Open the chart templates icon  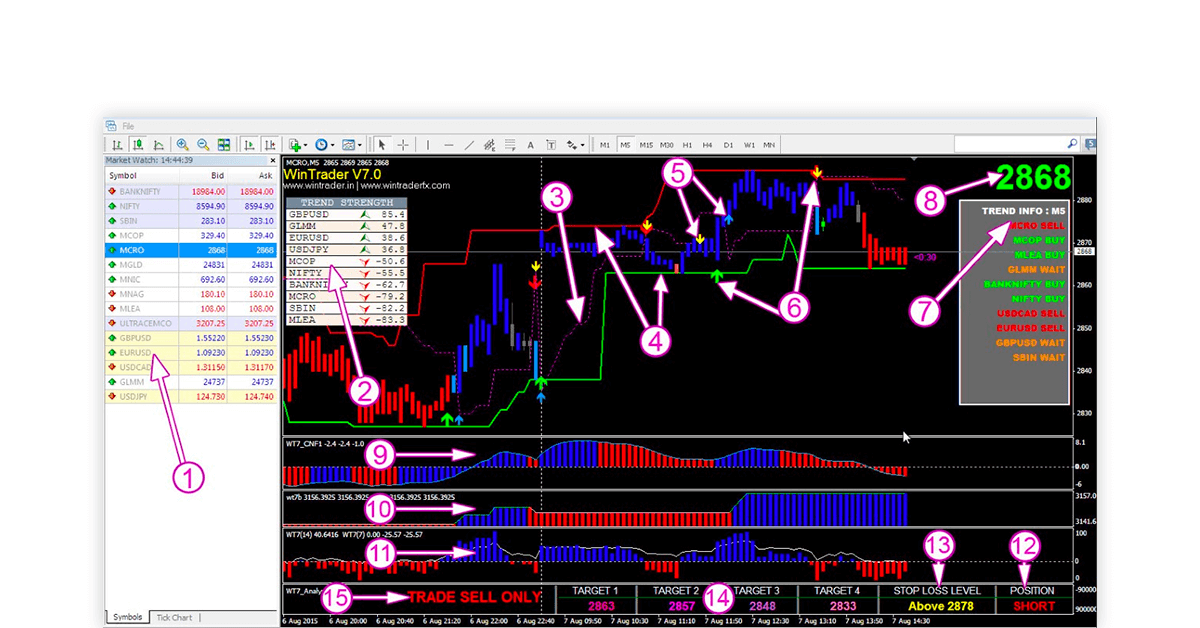[x=348, y=144]
